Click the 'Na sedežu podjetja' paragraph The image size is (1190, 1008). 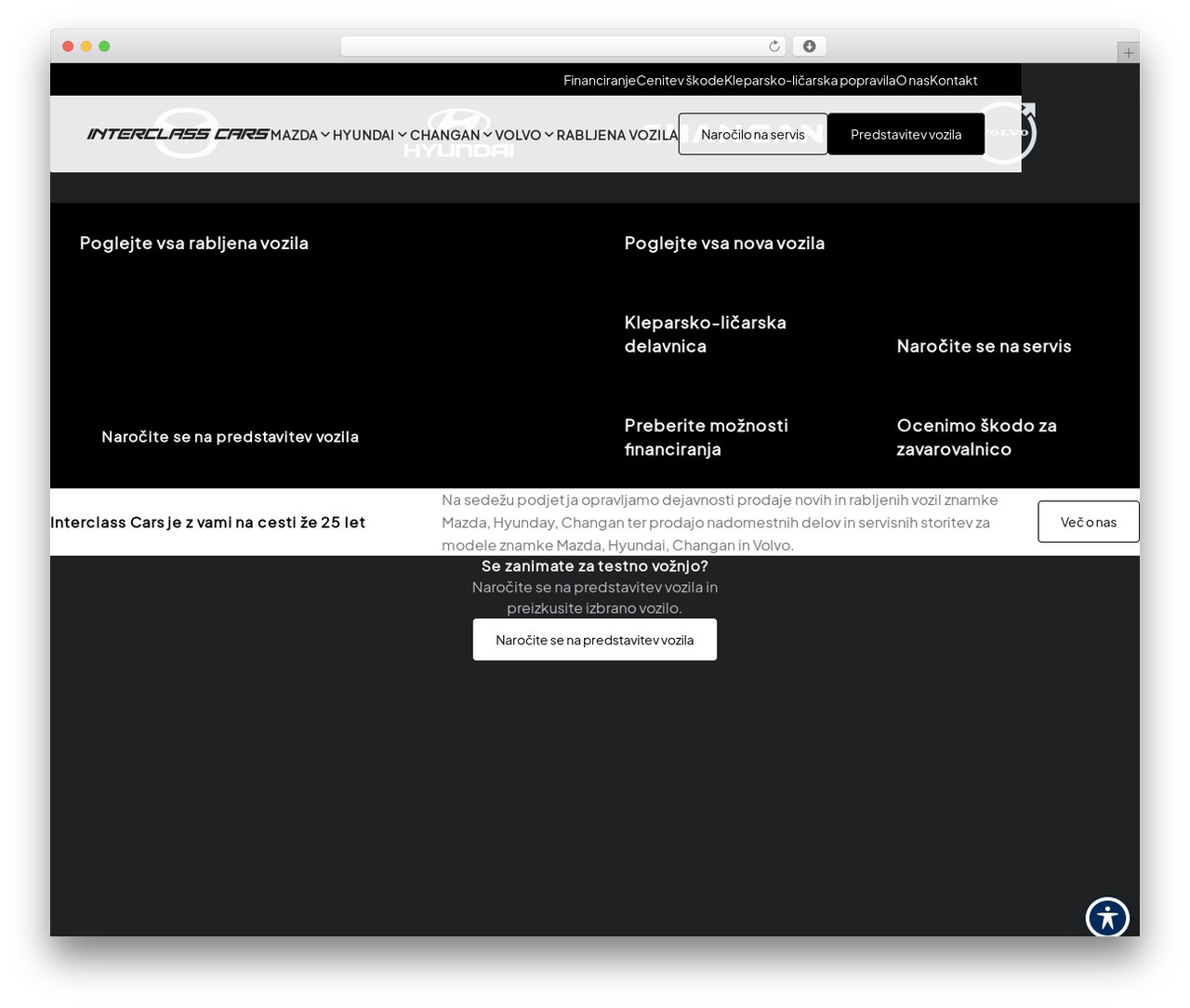pos(720,522)
